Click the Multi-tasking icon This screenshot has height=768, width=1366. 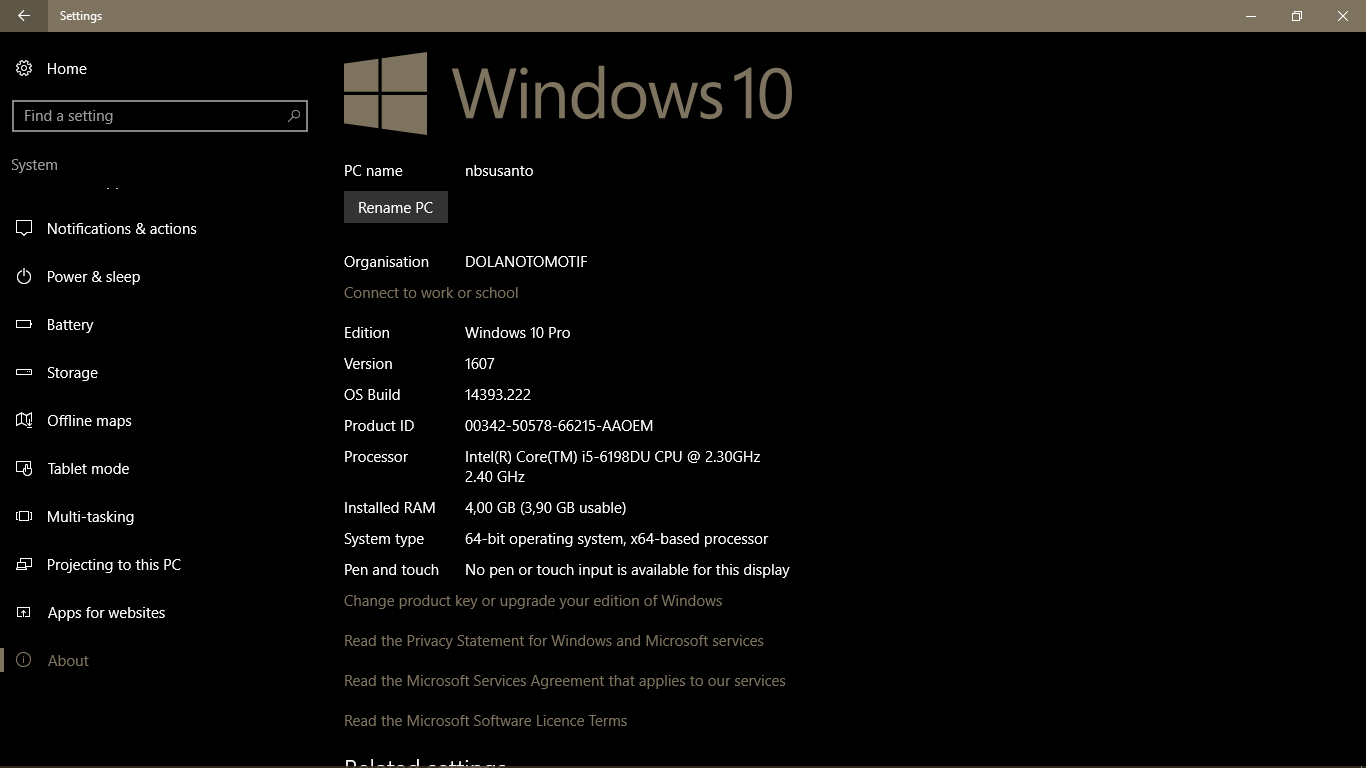click(x=24, y=517)
